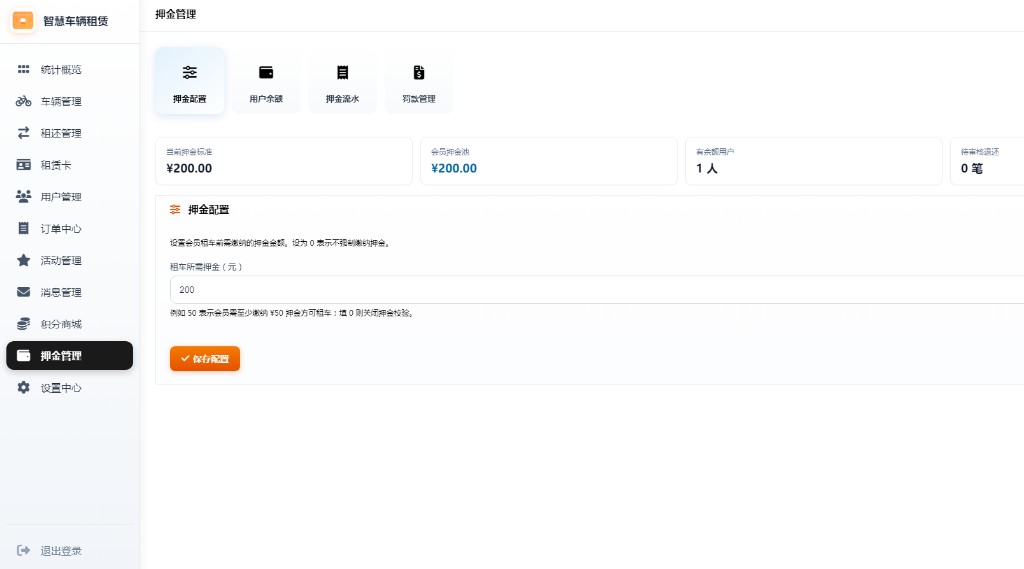Click the receipt icon in 押金流水 tab
This screenshot has width=1024, height=569.
(342, 72)
